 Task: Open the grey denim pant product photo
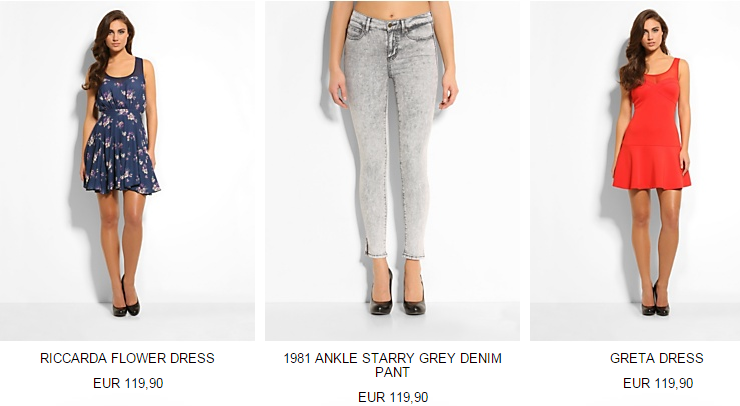click(392, 170)
